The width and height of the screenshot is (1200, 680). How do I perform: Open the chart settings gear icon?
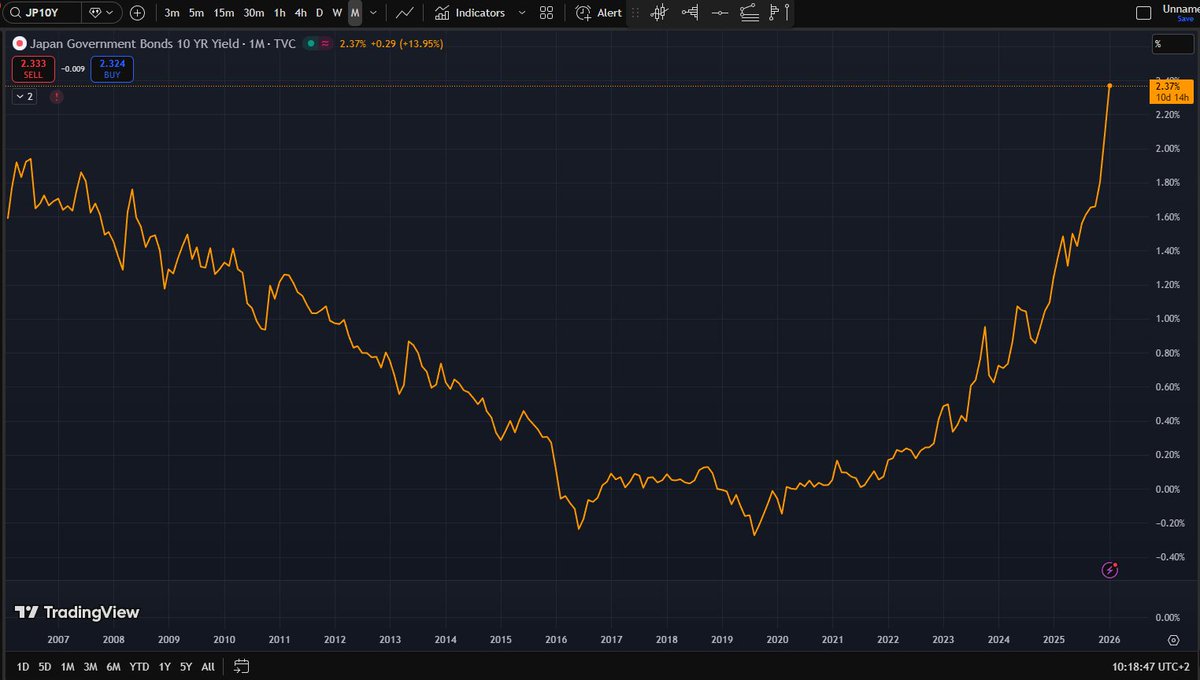[x=1173, y=638]
